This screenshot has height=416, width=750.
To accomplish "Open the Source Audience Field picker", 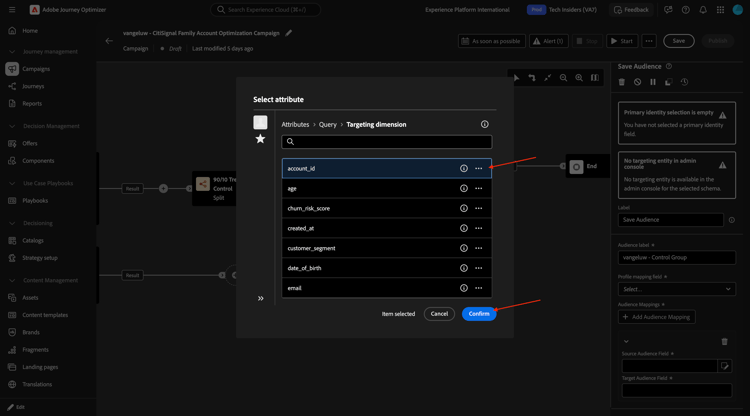I will click(x=725, y=366).
